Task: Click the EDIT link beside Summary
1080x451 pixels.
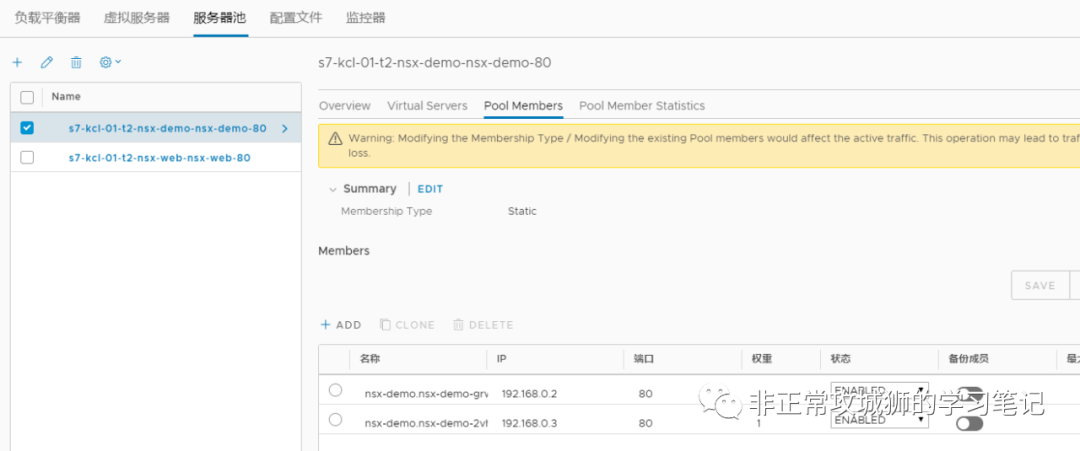Action: coord(430,189)
